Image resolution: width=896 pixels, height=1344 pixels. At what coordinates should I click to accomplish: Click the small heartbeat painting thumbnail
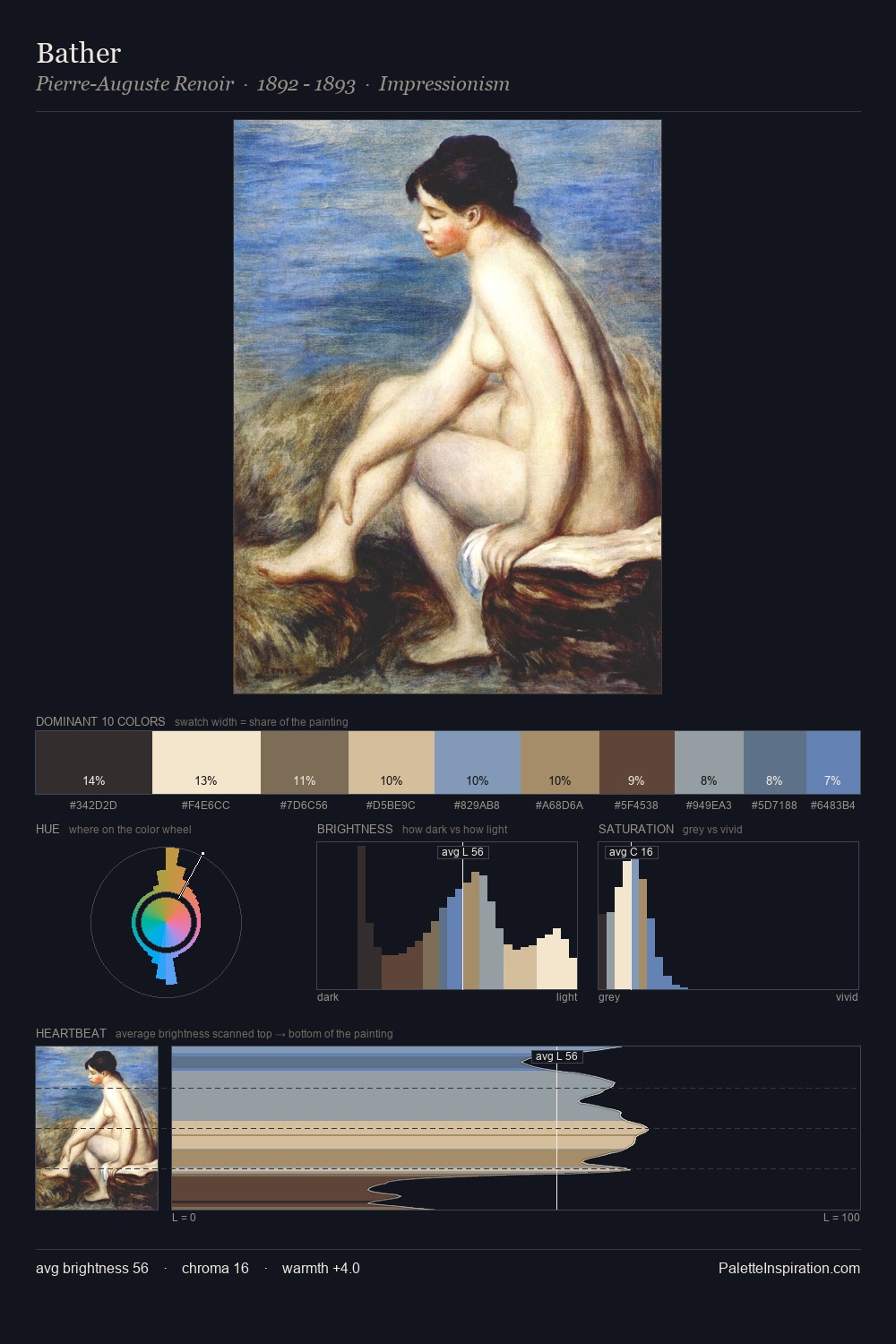pos(97,1128)
